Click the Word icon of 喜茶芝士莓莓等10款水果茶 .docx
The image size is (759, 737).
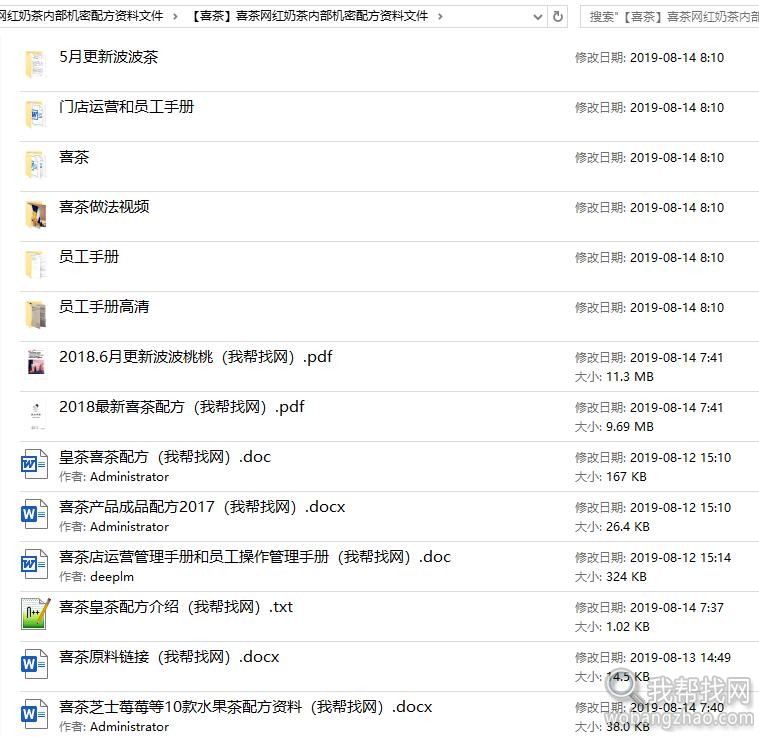[x=34, y=714]
